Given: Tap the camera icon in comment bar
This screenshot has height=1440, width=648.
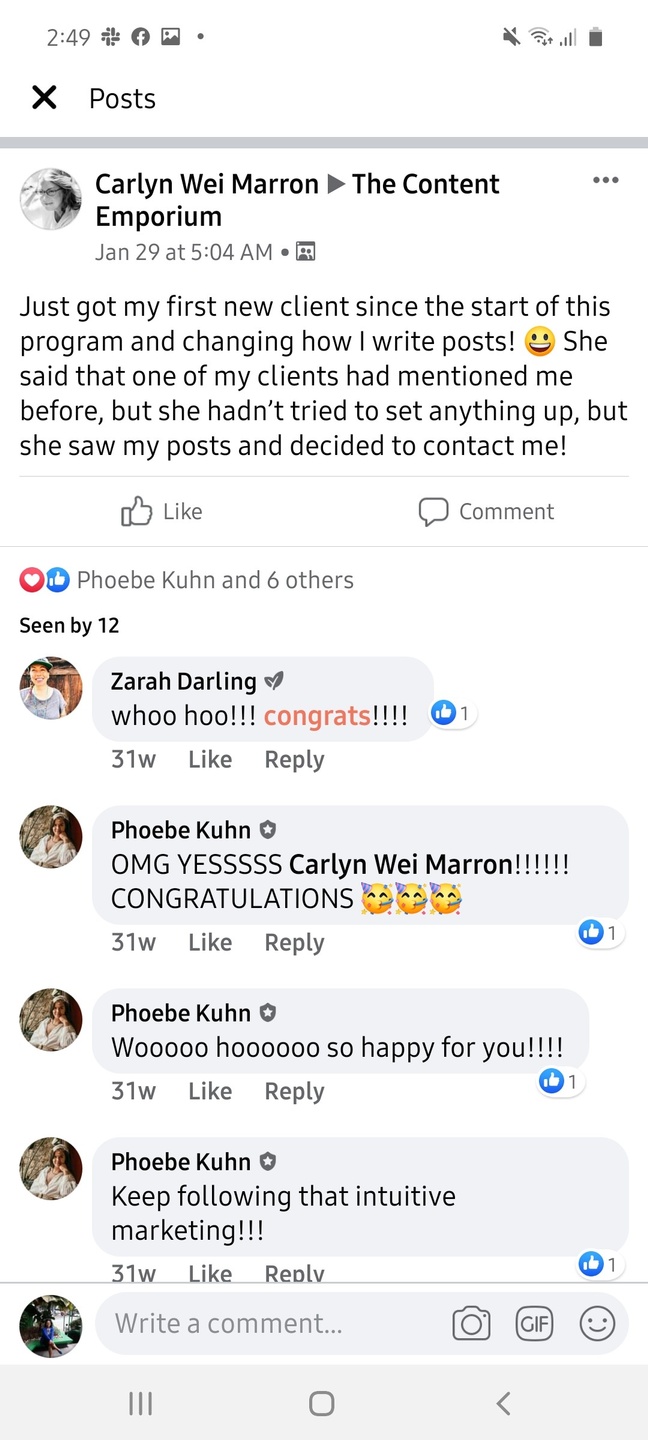Looking at the screenshot, I should (x=471, y=1324).
